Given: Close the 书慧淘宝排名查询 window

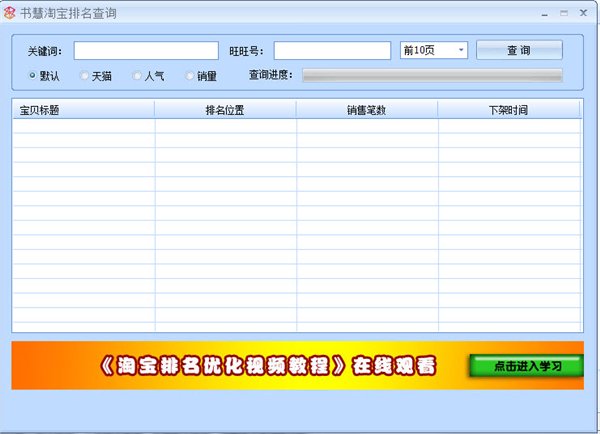Looking at the screenshot, I should click(x=583, y=13).
